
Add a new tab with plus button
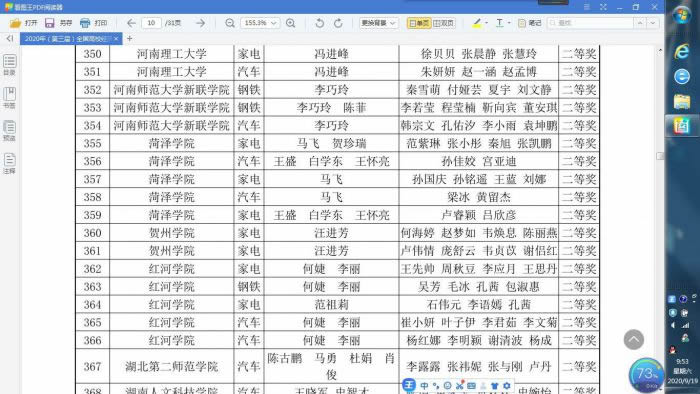129,39
